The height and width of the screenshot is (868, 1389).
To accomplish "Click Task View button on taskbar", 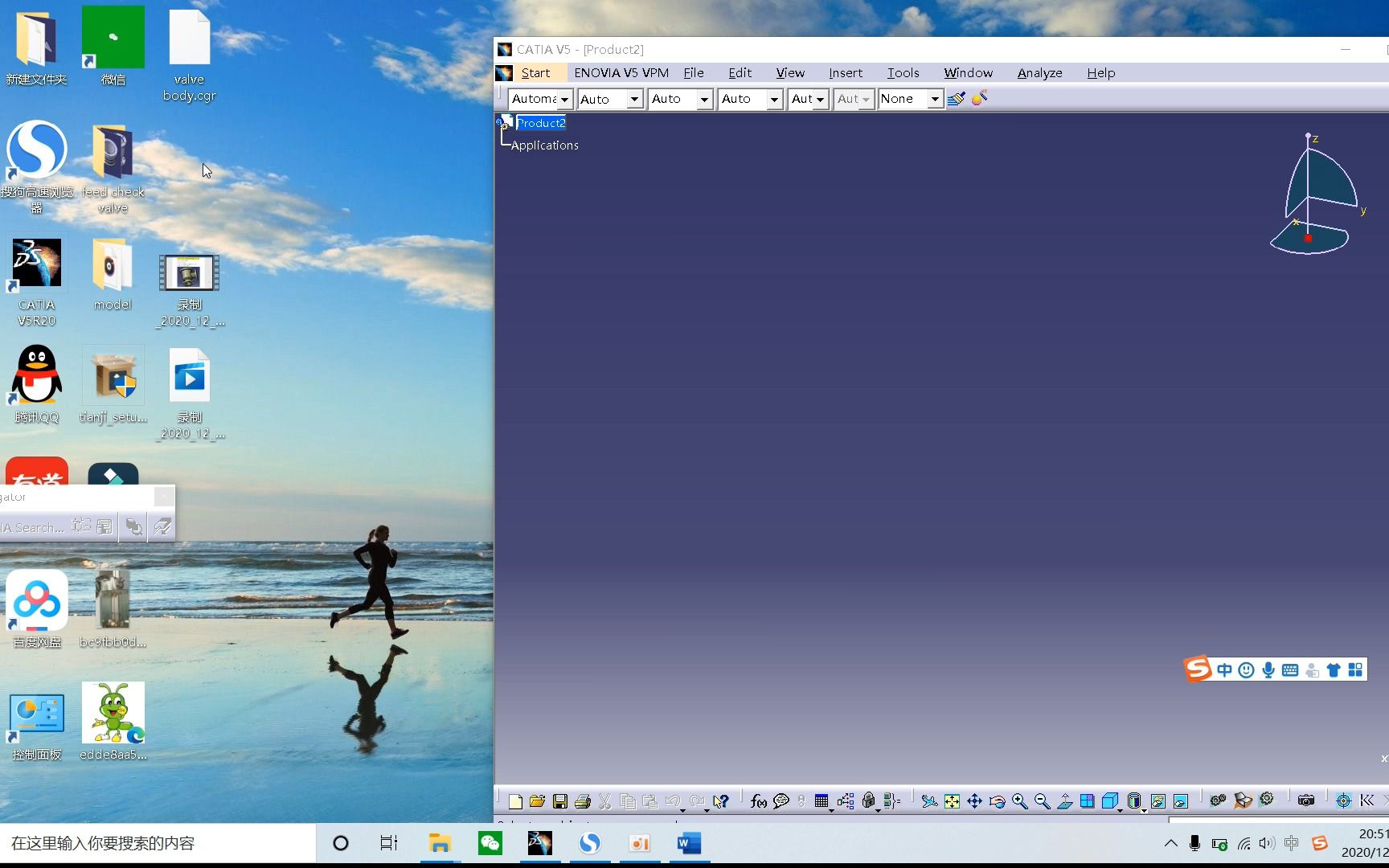I will click(389, 843).
